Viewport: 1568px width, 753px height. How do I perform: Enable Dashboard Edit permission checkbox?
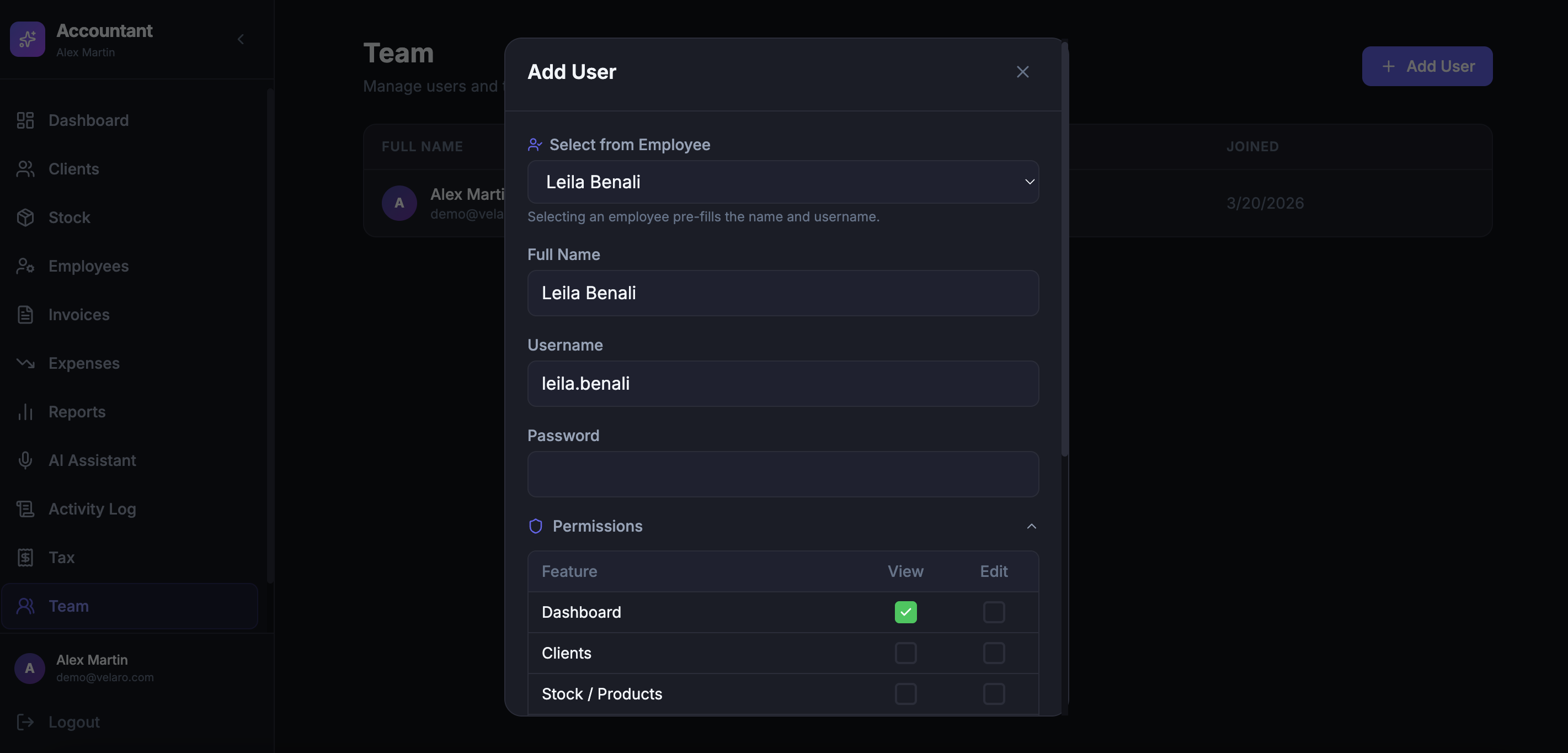click(x=994, y=612)
